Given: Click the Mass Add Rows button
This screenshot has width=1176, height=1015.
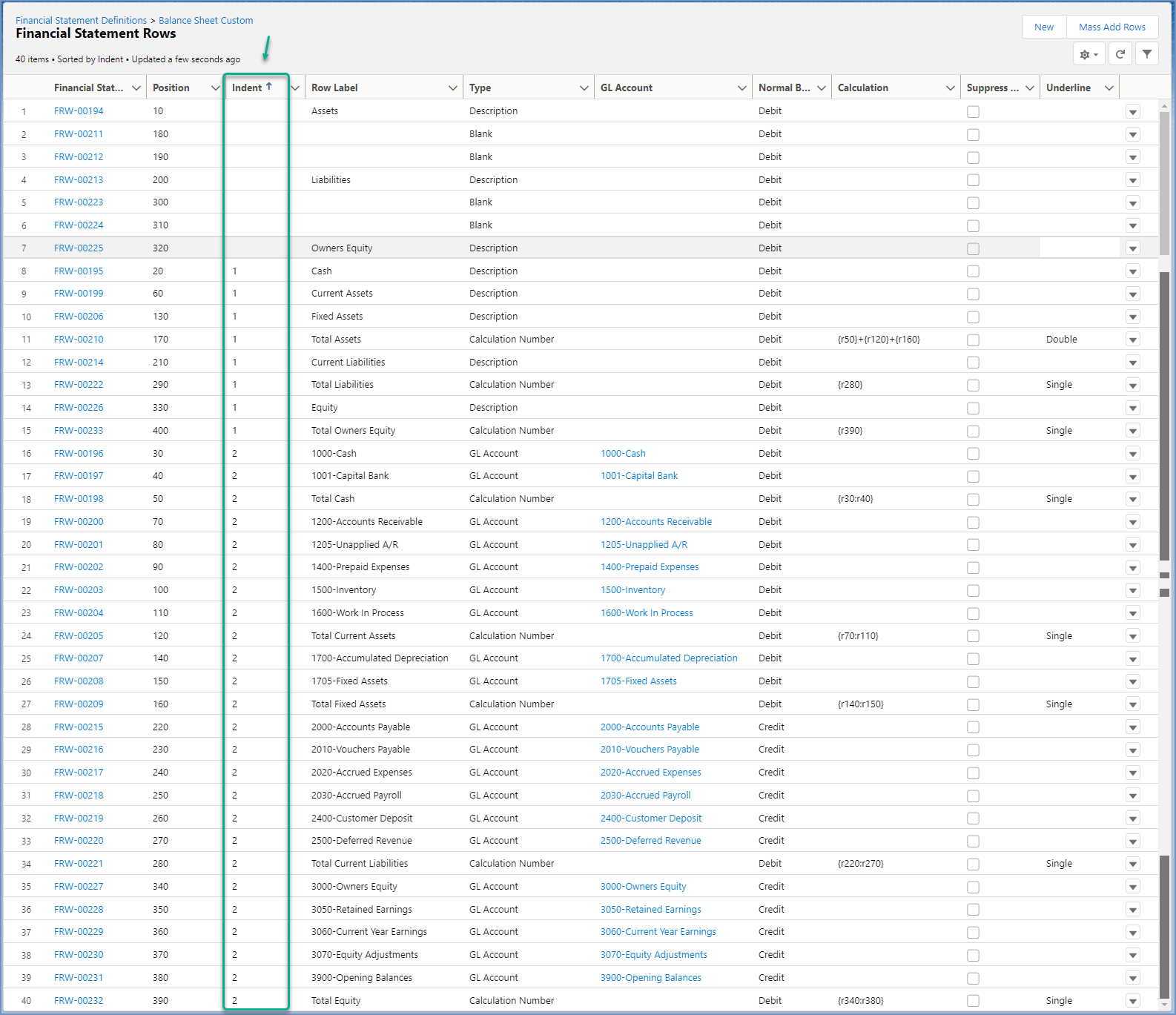Looking at the screenshot, I should tap(1111, 27).
